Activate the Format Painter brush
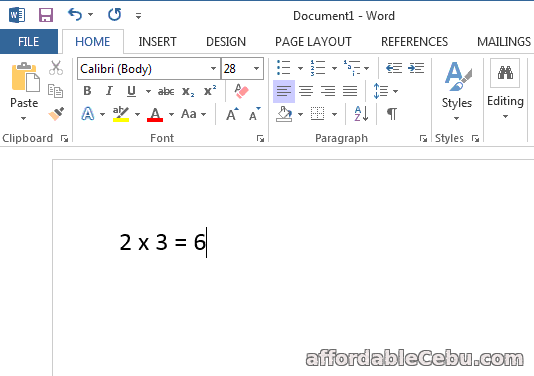534x376 pixels. pyautogui.click(x=56, y=114)
